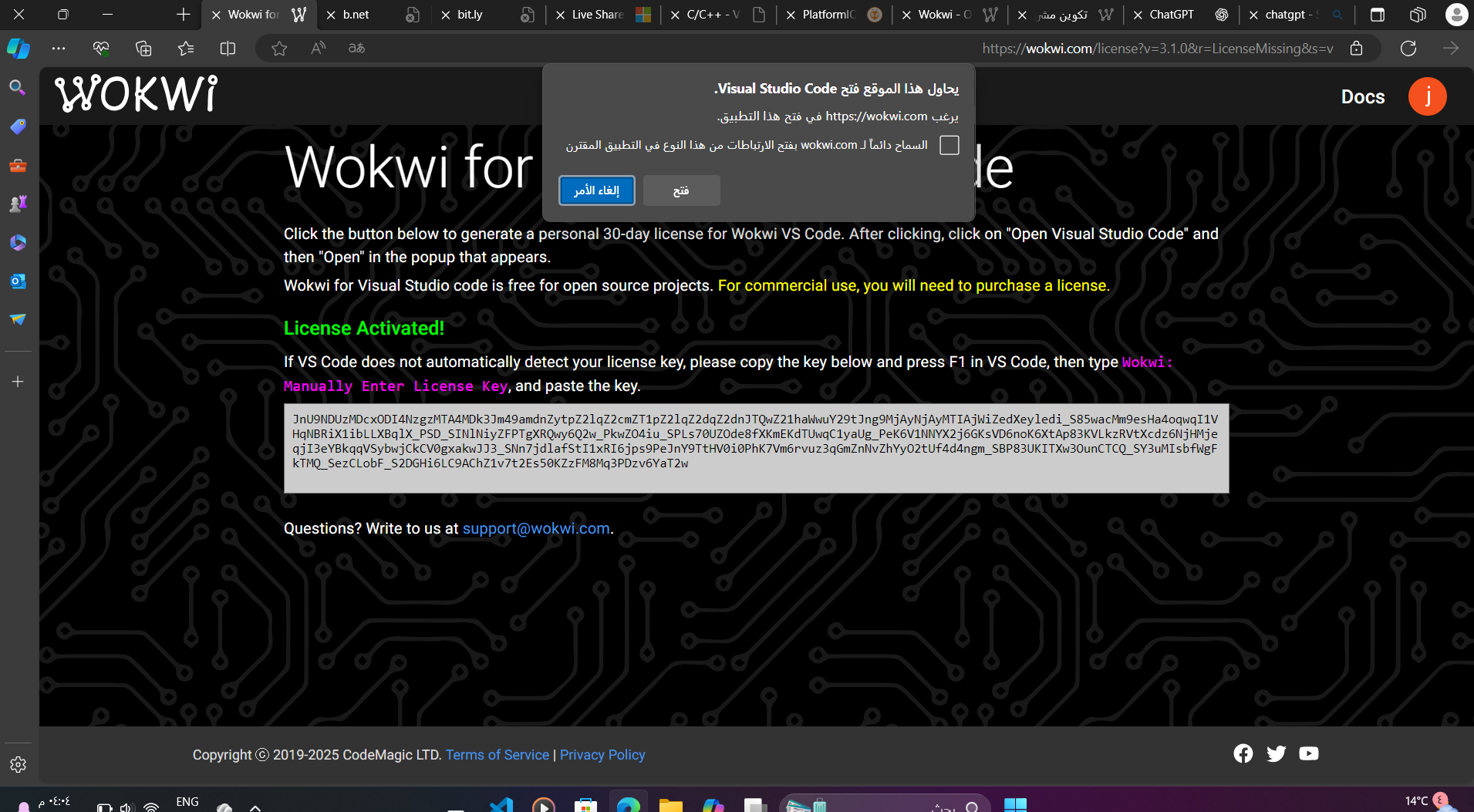
Task: Close the ChatGPT tab
Action: click(1138, 15)
